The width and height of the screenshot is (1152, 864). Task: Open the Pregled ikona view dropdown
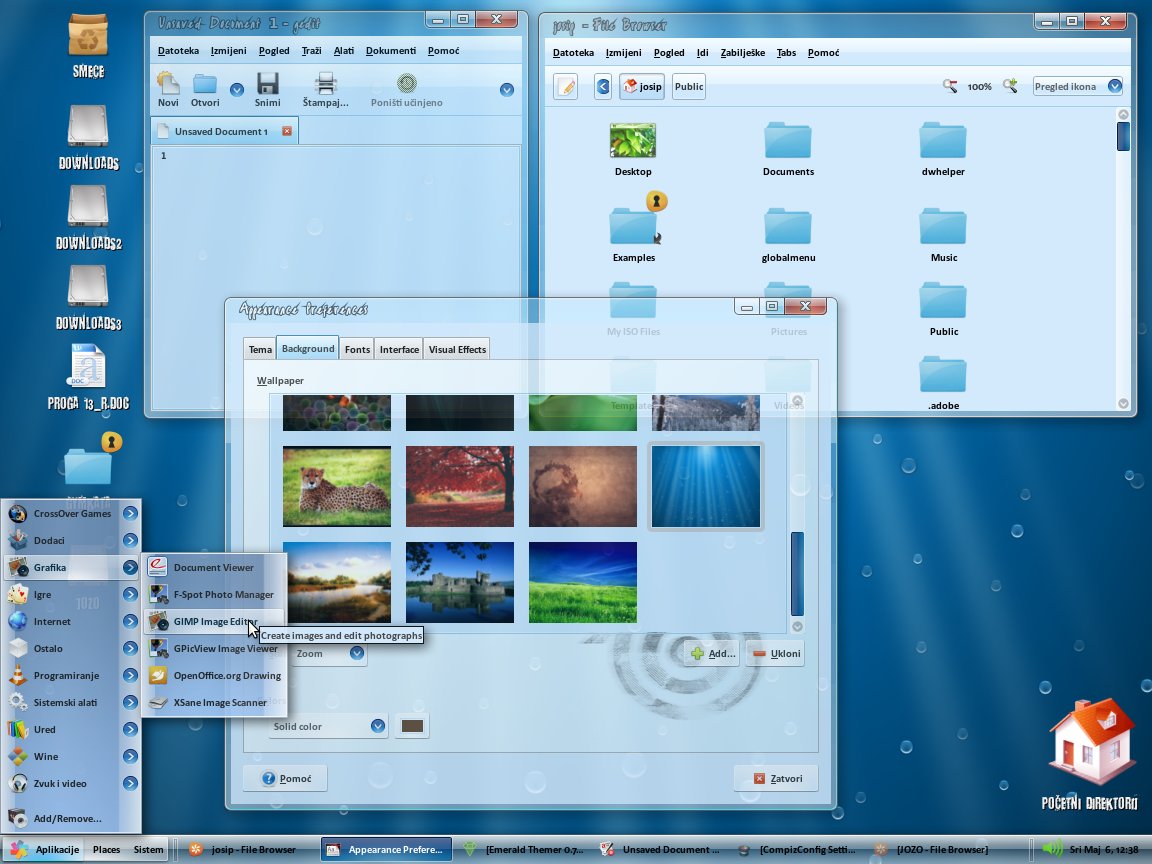coord(1078,87)
